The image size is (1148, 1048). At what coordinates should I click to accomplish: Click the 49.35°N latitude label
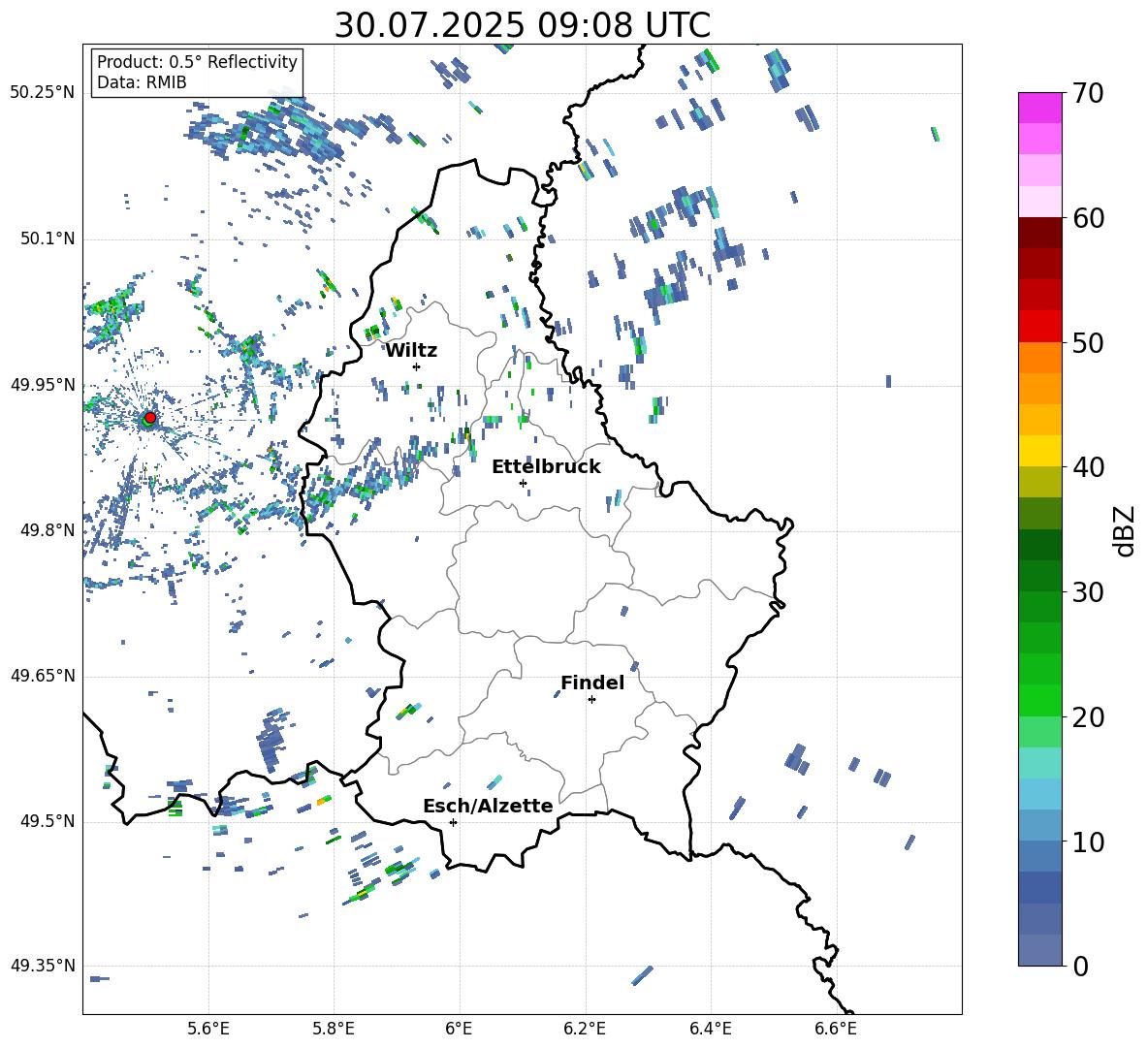(x=43, y=966)
